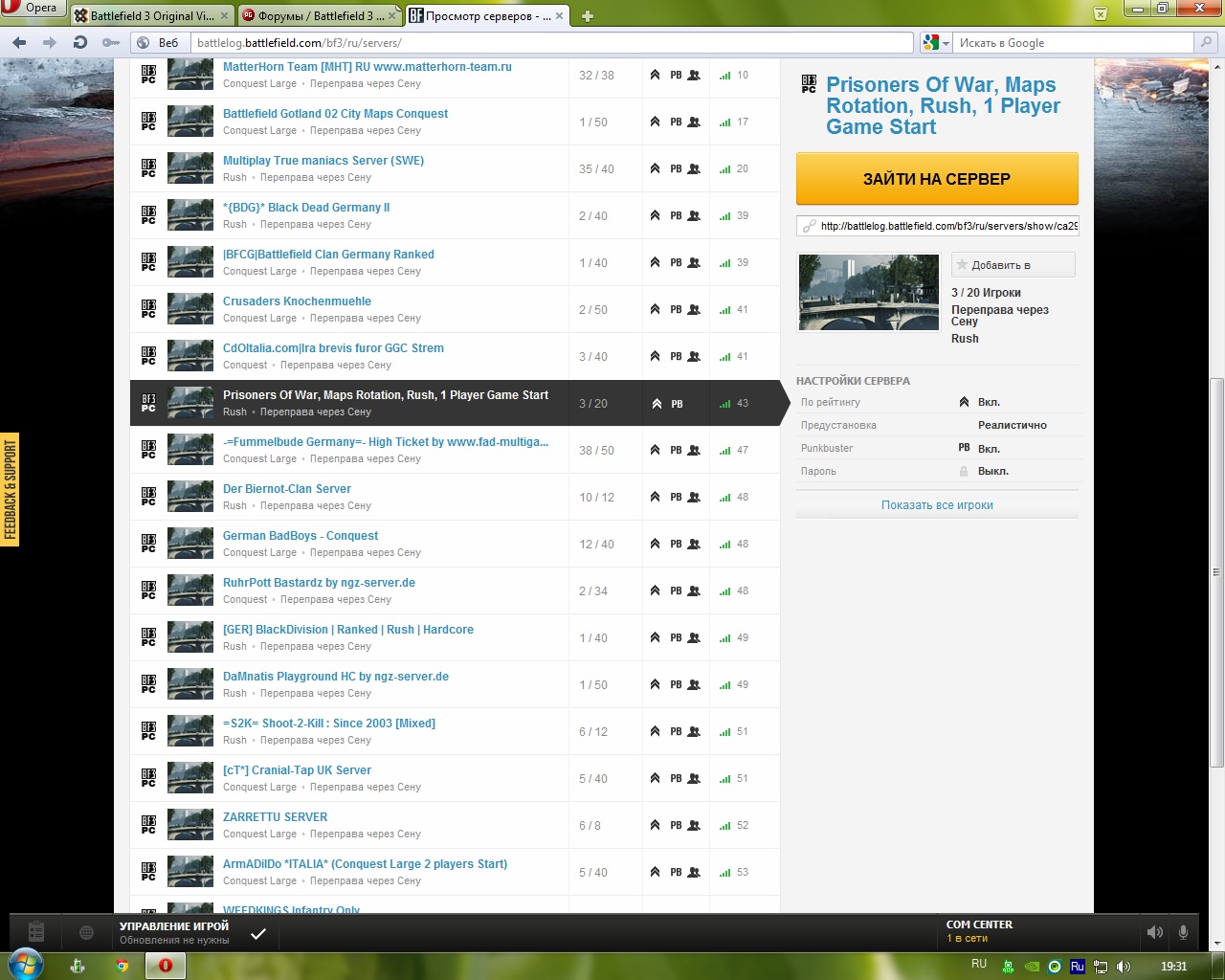Click the taskbar clock showing 19:31
1225x980 pixels.
point(1173,966)
